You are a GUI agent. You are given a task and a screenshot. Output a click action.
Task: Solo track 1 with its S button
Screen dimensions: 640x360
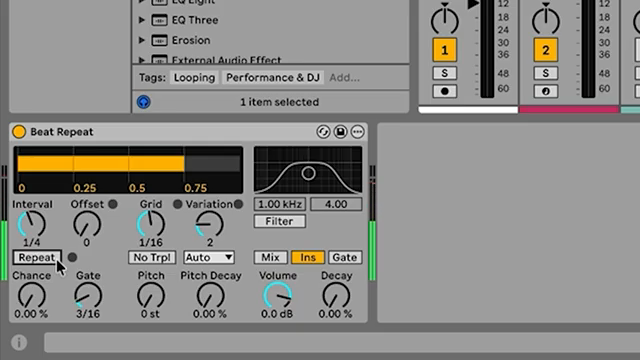click(444, 73)
